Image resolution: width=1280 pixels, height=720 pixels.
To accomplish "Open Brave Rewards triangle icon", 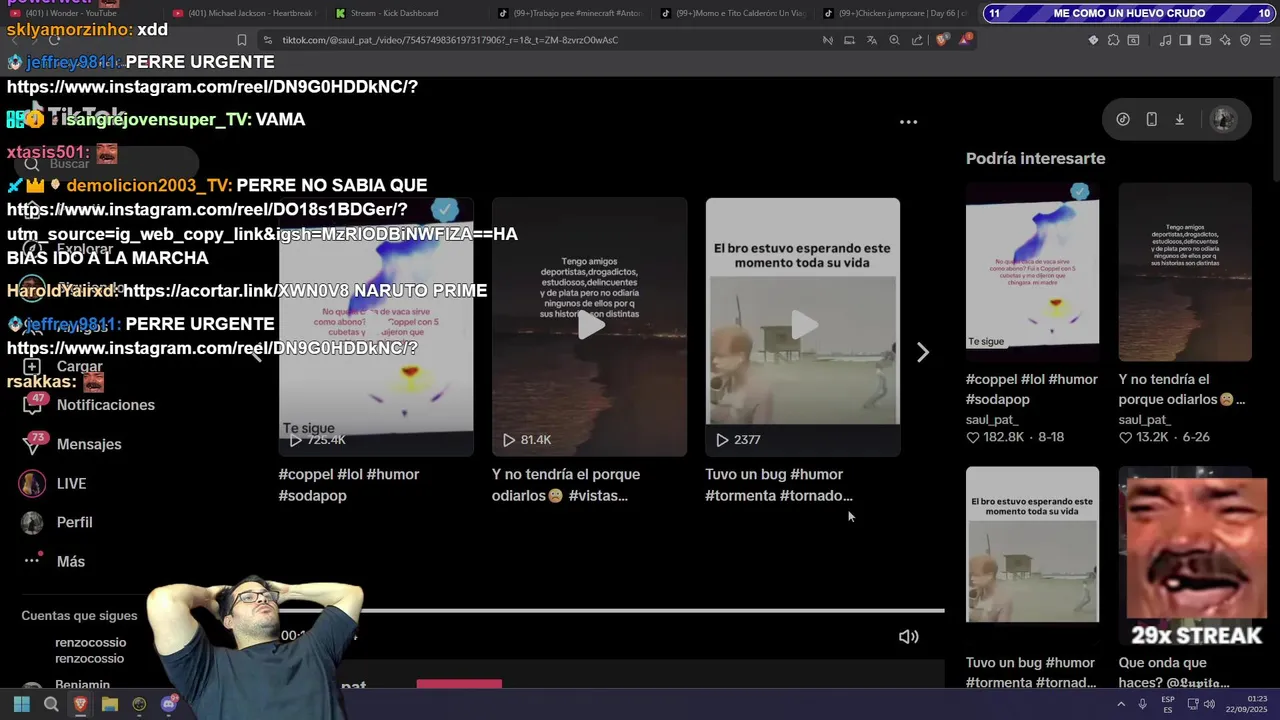I will coord(965,40).
